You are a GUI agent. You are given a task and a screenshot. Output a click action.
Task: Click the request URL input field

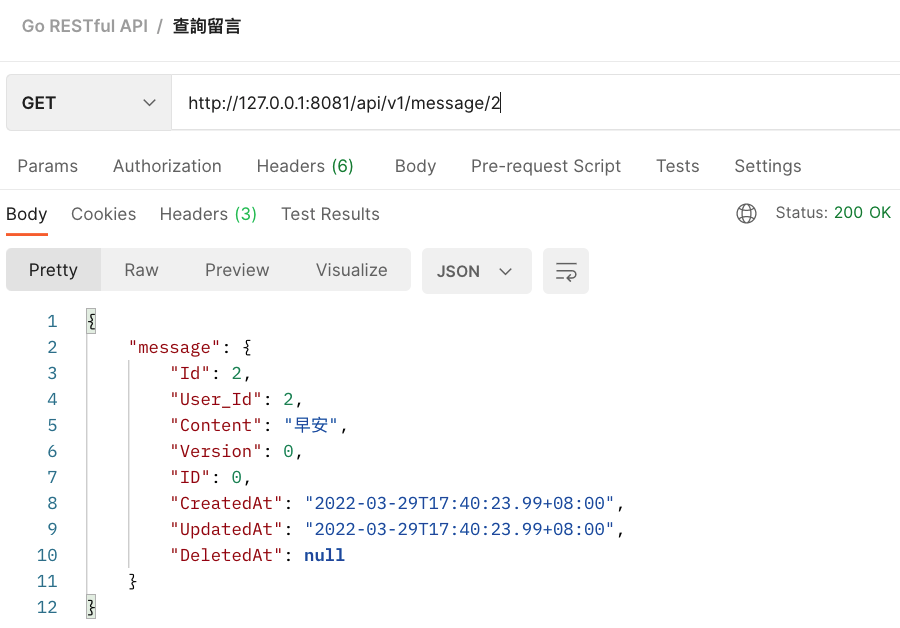(x=535, y=103)
